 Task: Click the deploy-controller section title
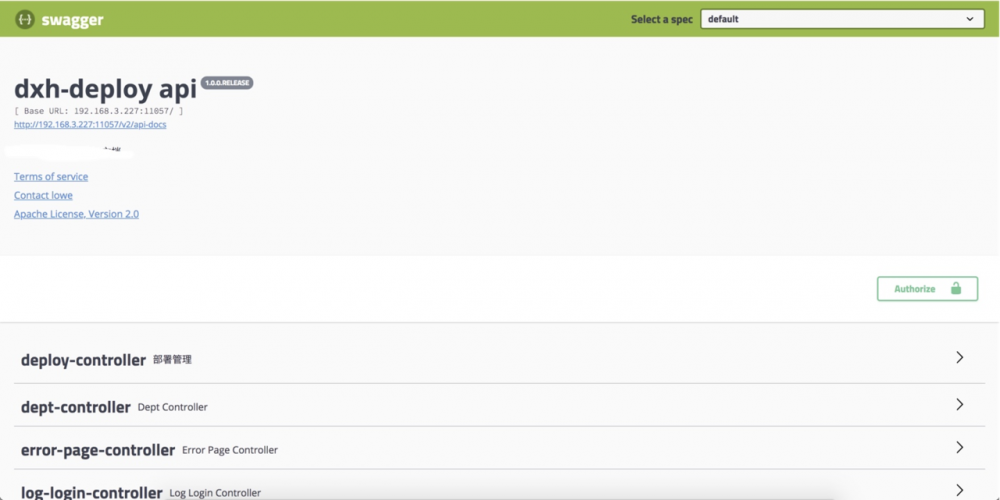pos(84,360)
